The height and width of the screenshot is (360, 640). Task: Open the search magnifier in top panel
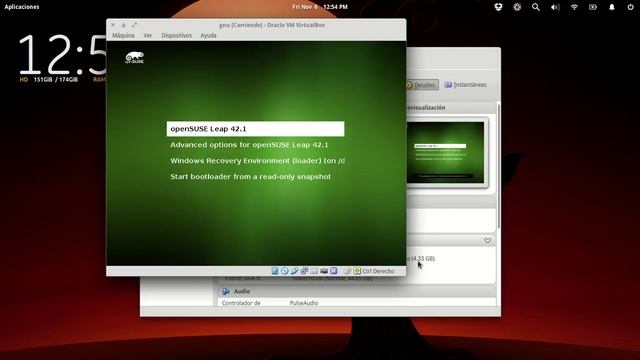coord(536,7)
